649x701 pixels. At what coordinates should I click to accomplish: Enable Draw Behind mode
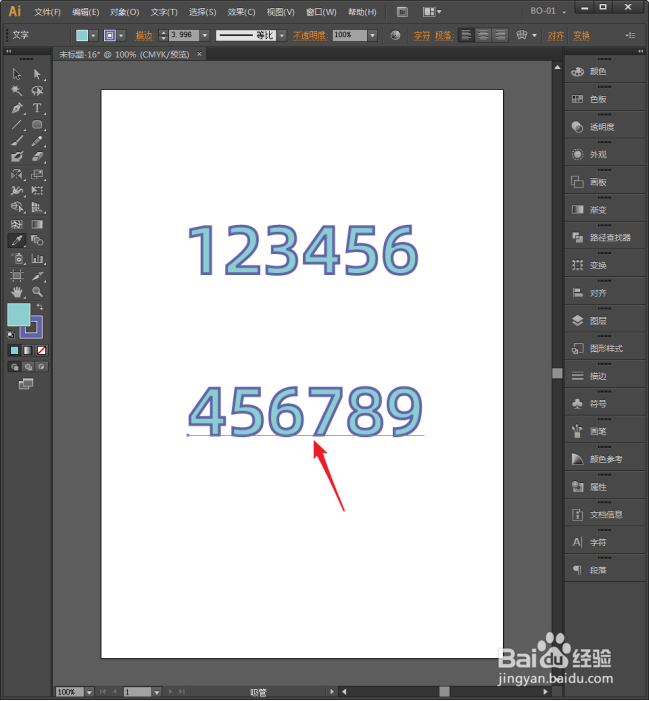click(28, 367)
